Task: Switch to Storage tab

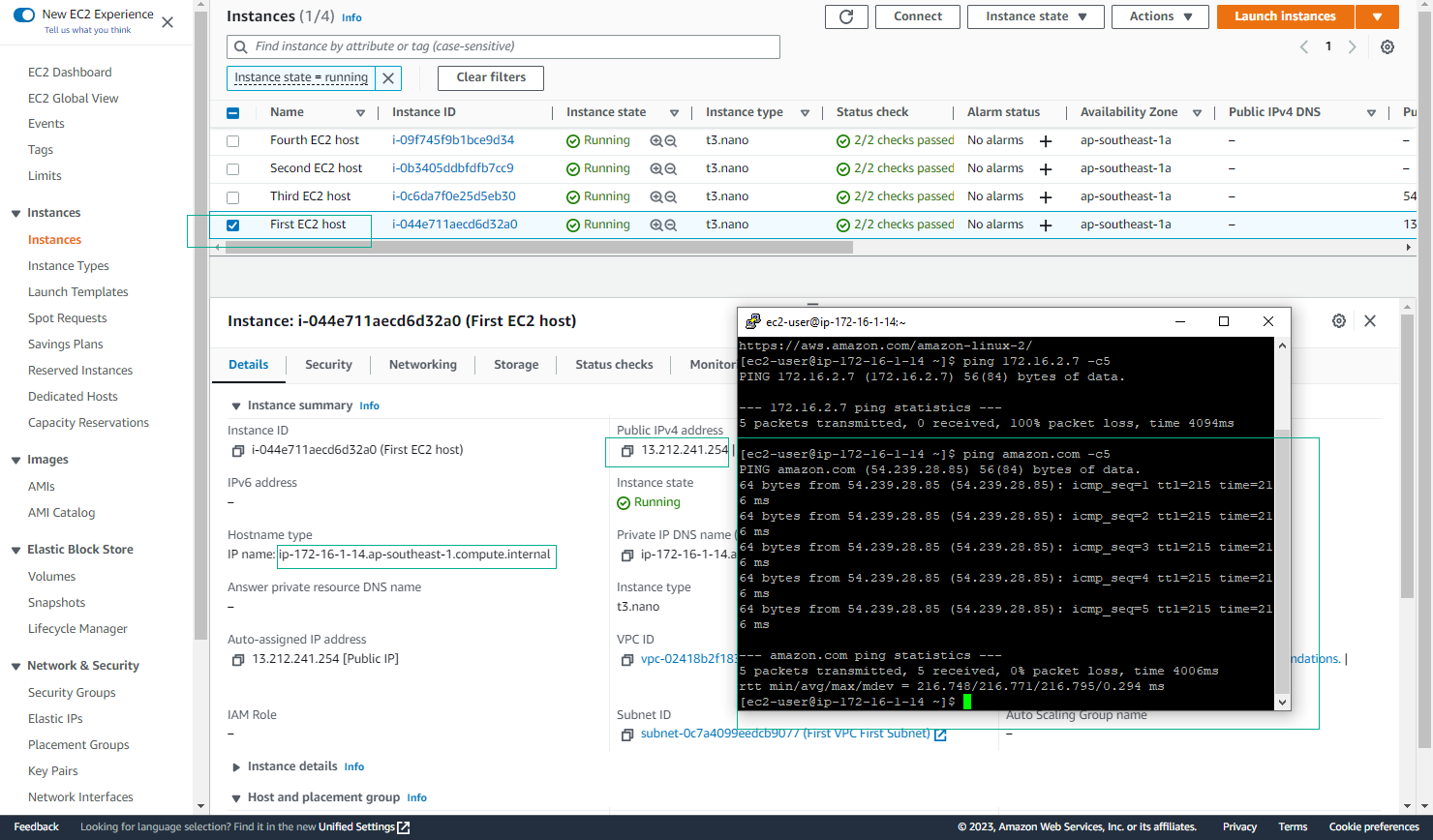Action: pyautogui.click(x=516, y=365)
